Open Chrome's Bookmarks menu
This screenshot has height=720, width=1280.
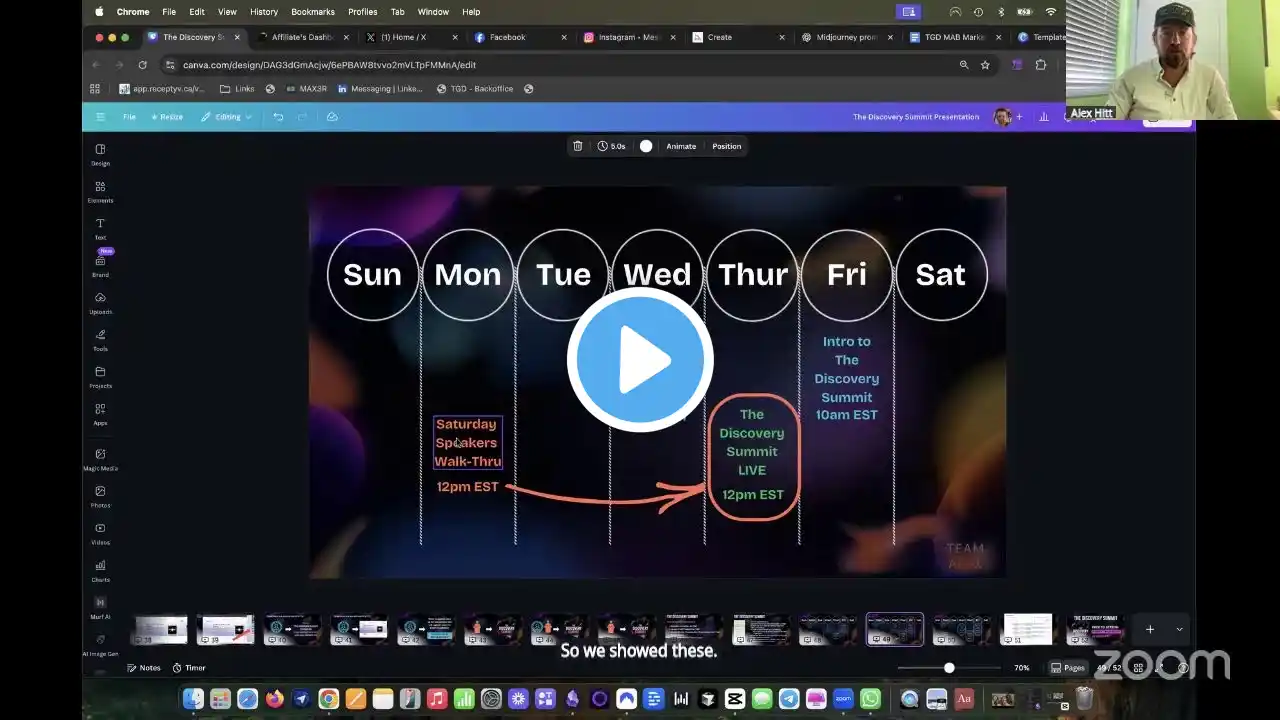313,12
